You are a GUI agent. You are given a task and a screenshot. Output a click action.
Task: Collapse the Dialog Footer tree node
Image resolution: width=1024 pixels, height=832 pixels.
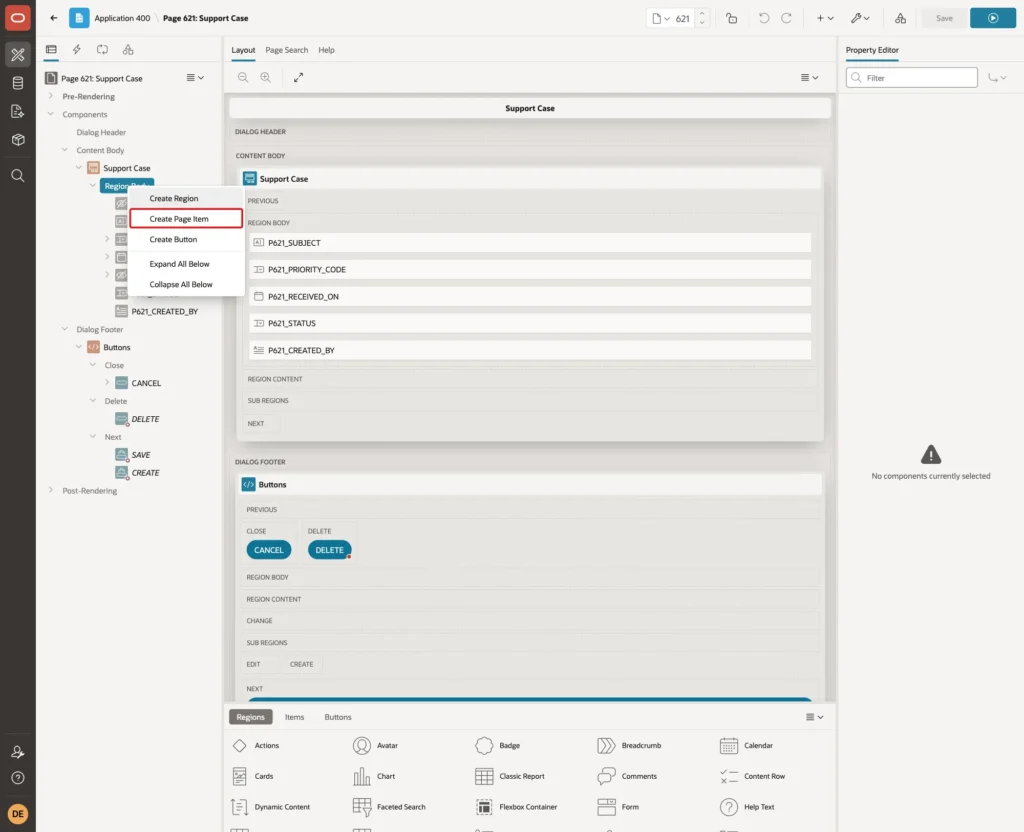pos(65,329)
